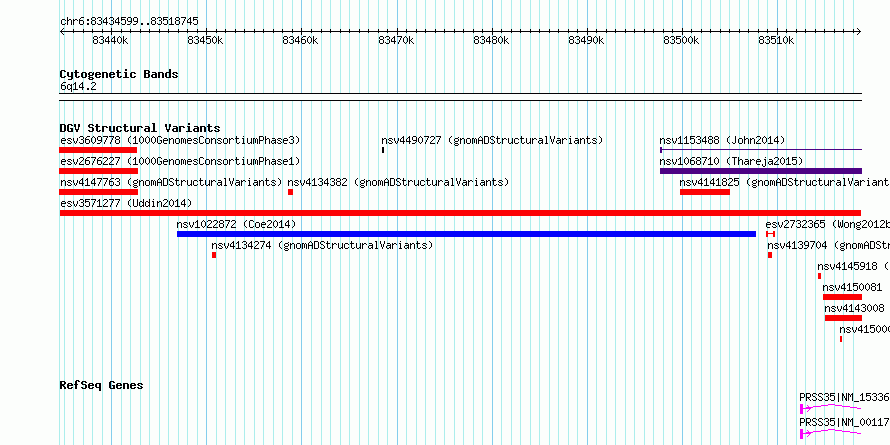Click the 83460k ruler tick label

(x=301, y=41)
